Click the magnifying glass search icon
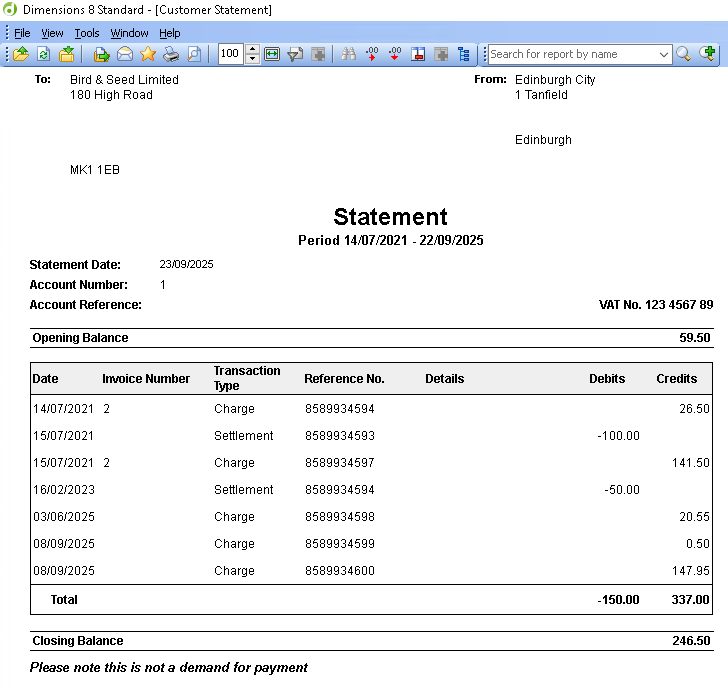This screenshot has width=728, height=691. (684, 54)
